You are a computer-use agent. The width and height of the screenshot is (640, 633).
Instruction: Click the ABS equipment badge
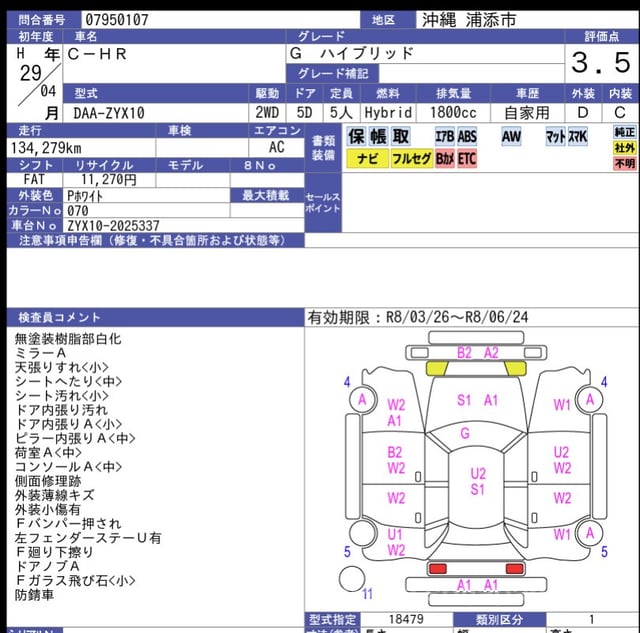pyautogui.click(x=467, y=136)
